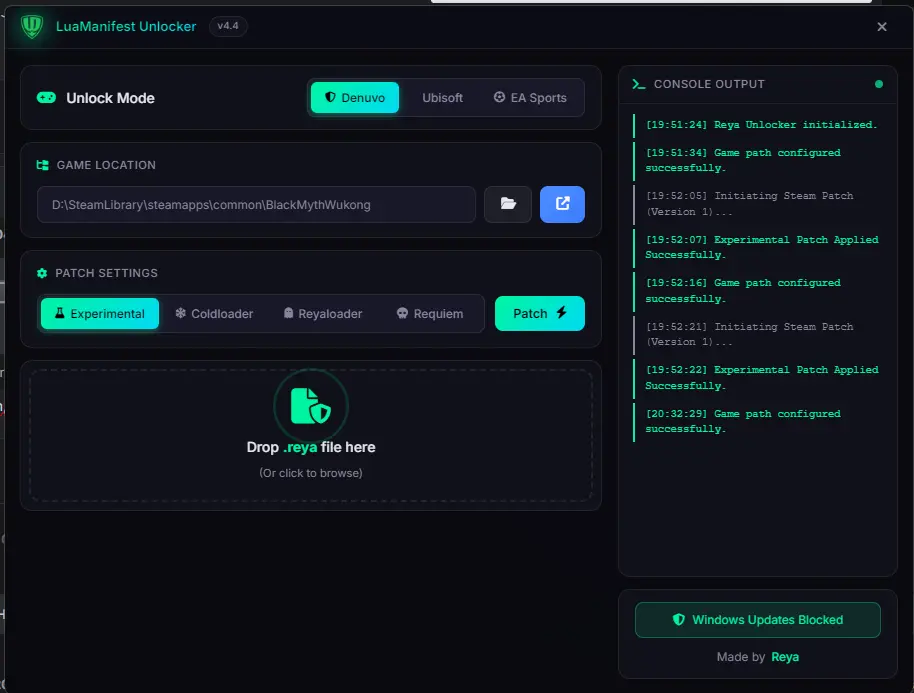Click the v4.4 version badge
914x693 pixels.
[x=228, y=26]
